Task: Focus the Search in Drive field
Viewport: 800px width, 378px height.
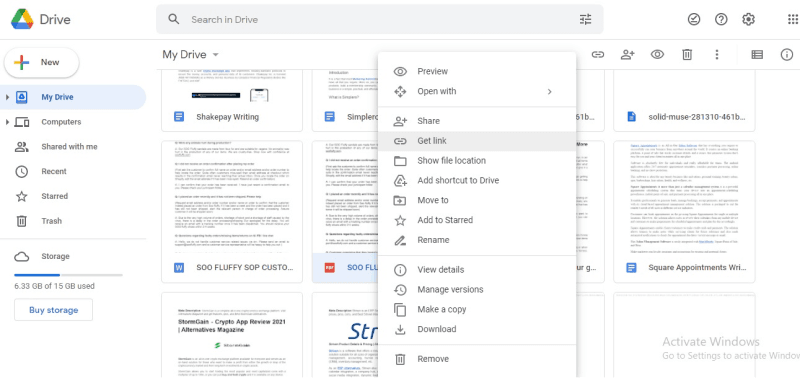Action: (x=380, y=19)
